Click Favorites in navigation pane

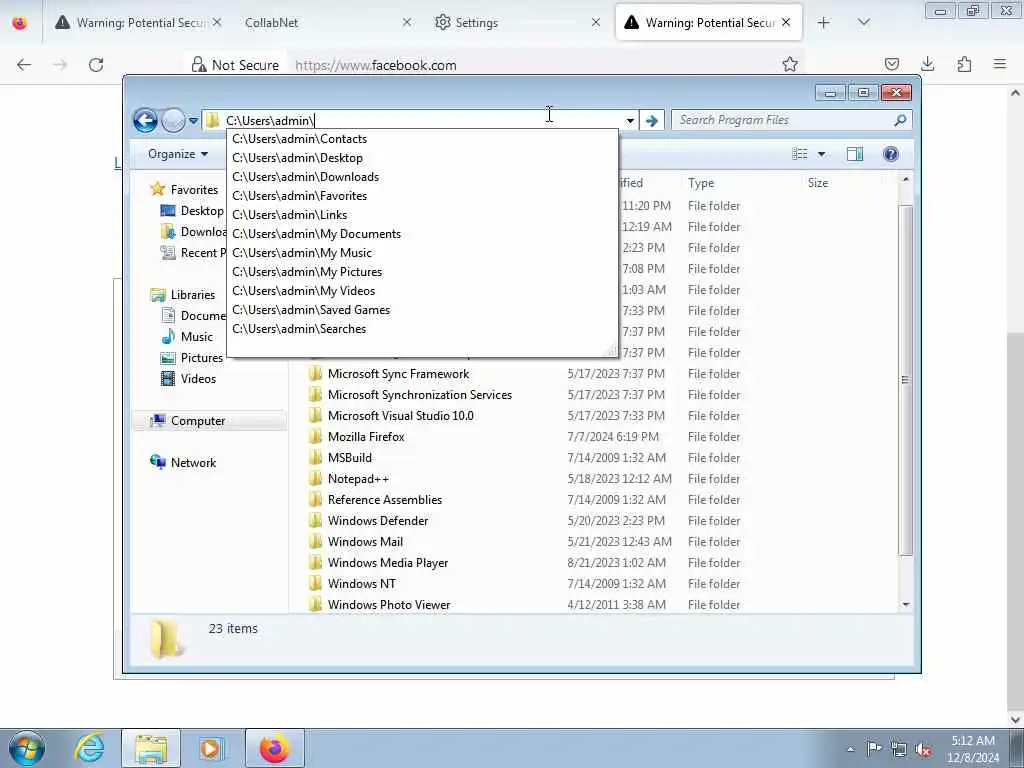(194, 189)
